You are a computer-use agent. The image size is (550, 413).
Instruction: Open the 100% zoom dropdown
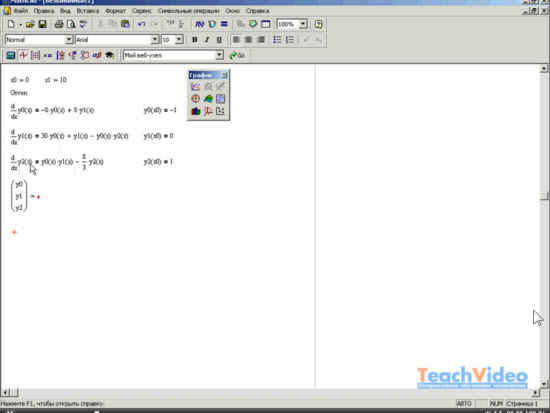303,24
